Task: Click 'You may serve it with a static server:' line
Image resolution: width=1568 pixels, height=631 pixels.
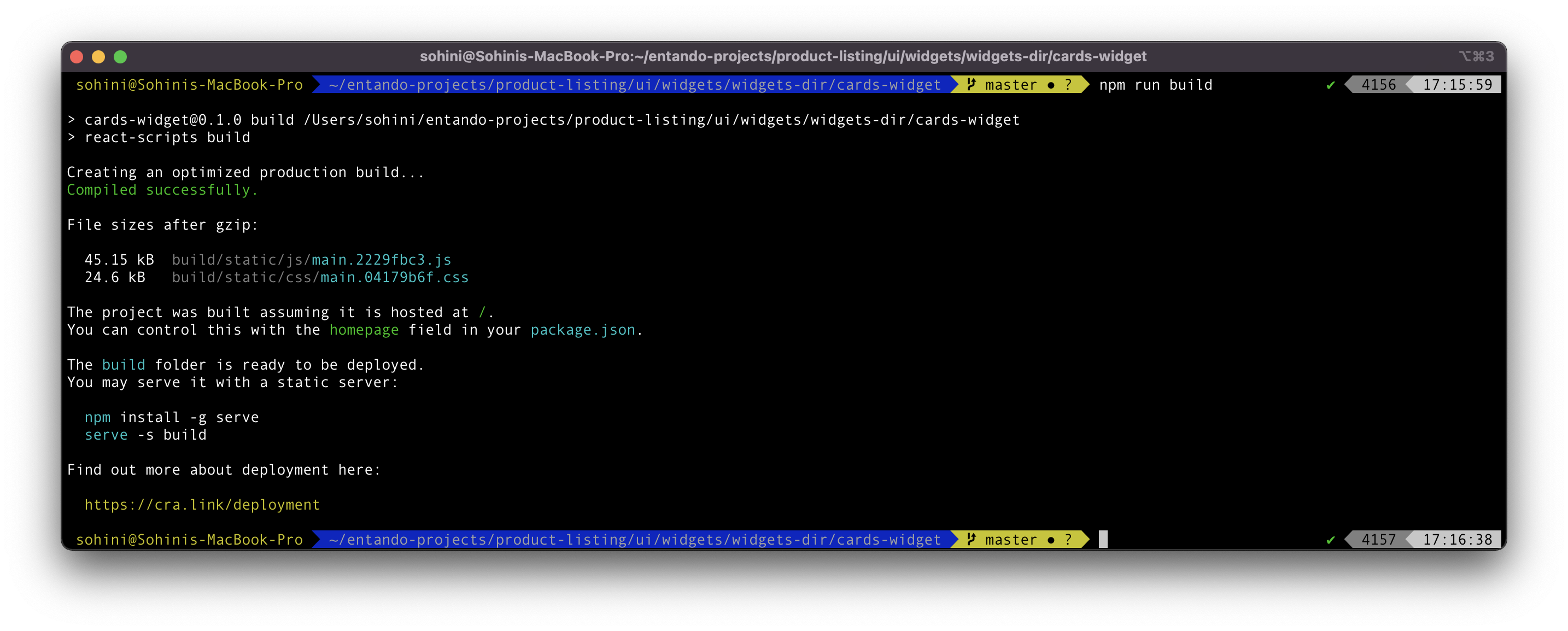Action: [232, 382]
